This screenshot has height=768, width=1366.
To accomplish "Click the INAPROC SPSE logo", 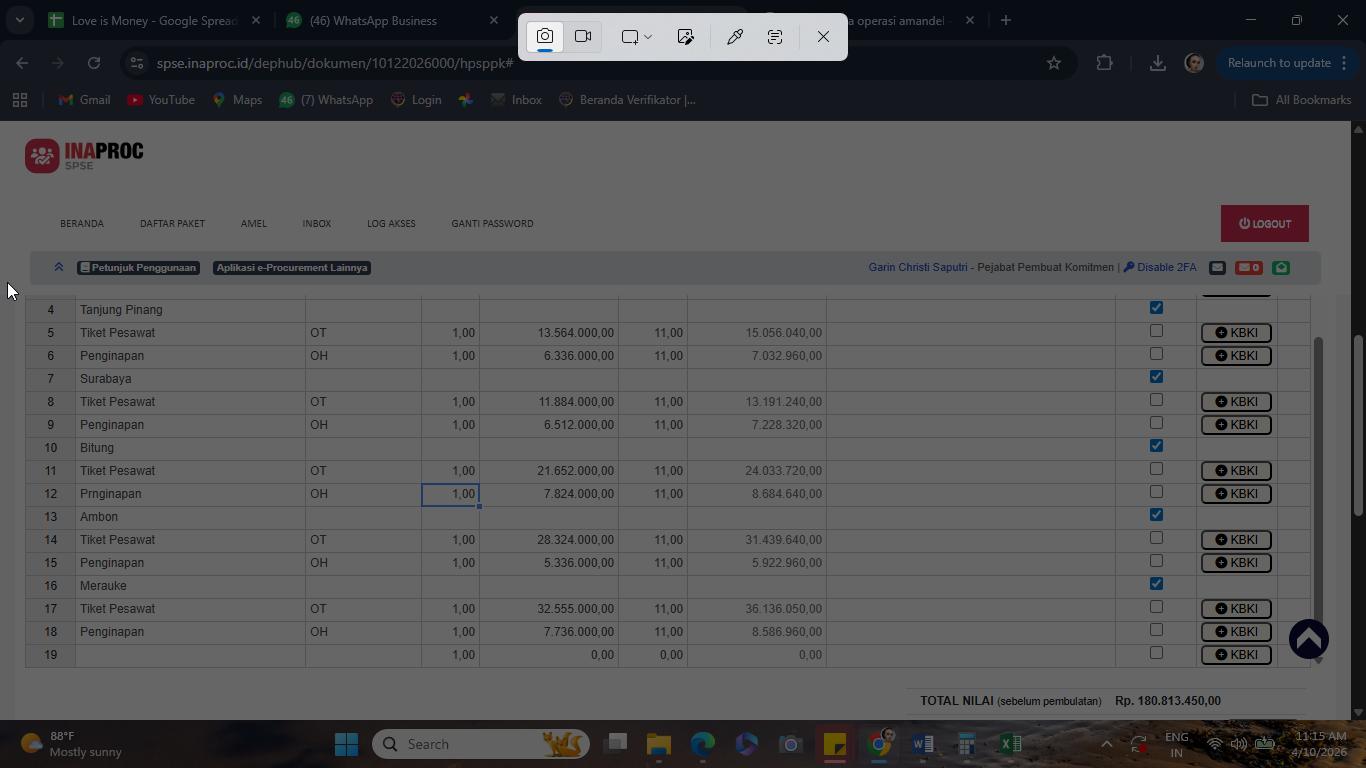I will [84, 156].
